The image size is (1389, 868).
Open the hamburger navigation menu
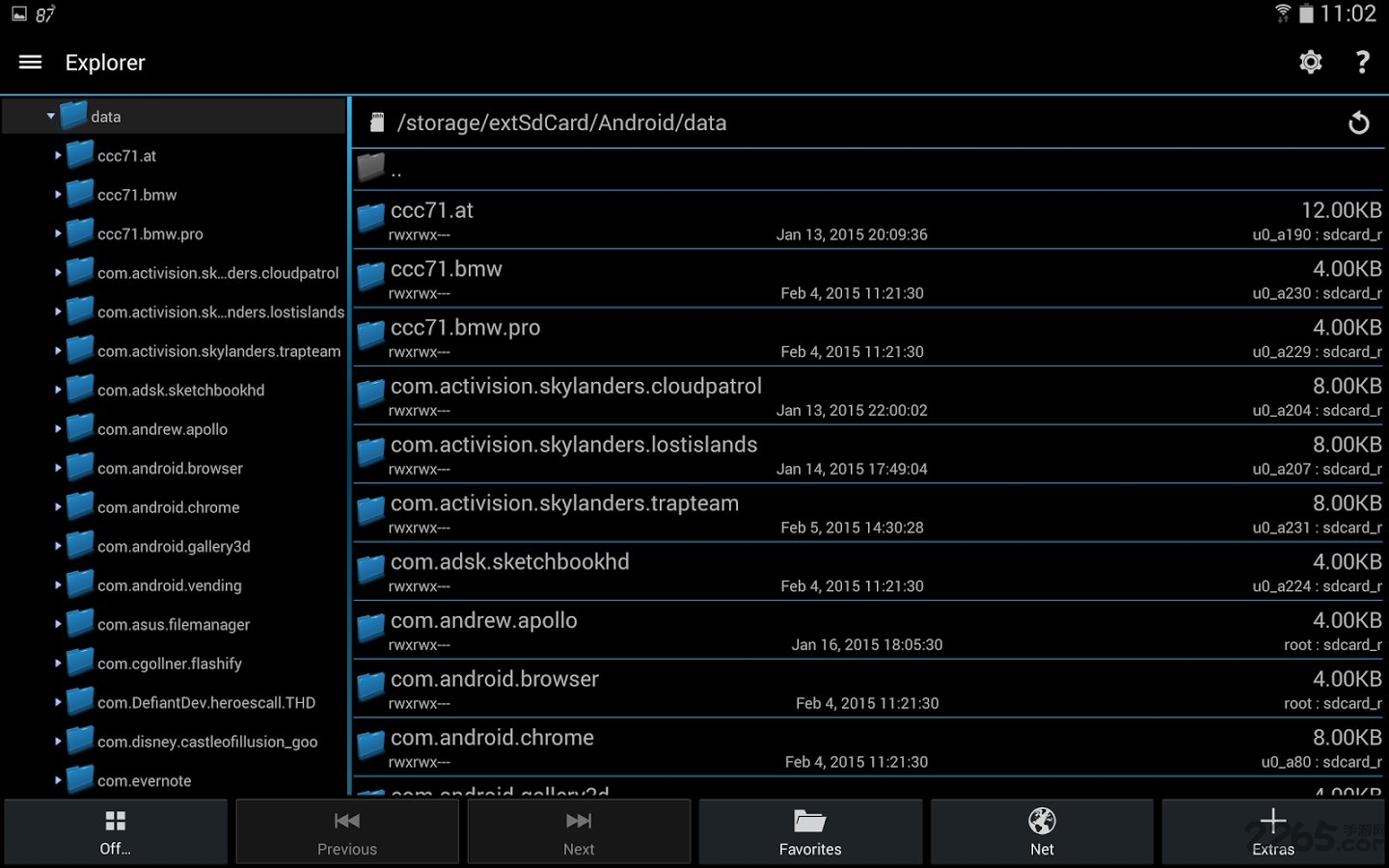pyautogui.click(x=30, y=62)
